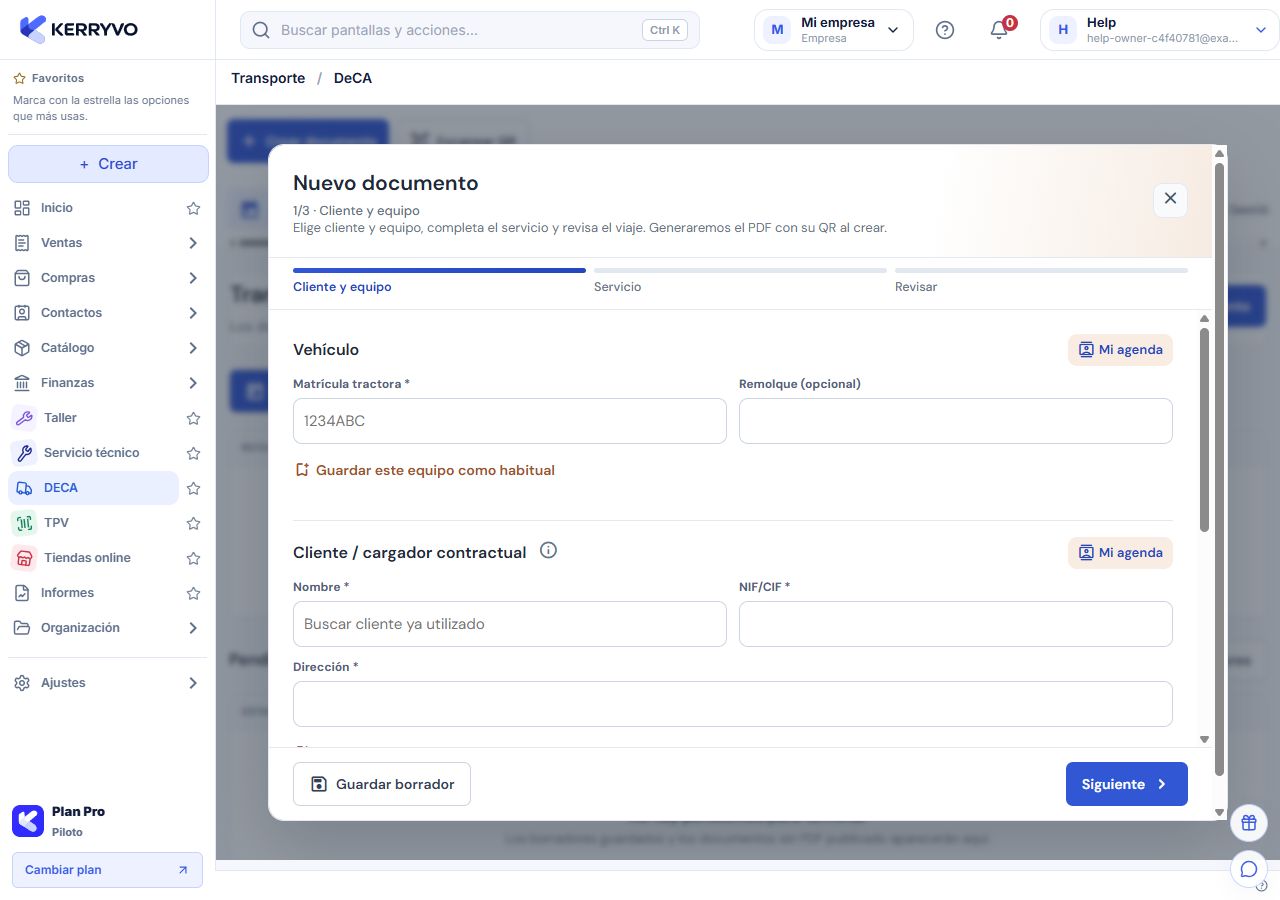1280x900 pixels.
Task: Open the help question mark icon
Action: (x=945, y=30)
